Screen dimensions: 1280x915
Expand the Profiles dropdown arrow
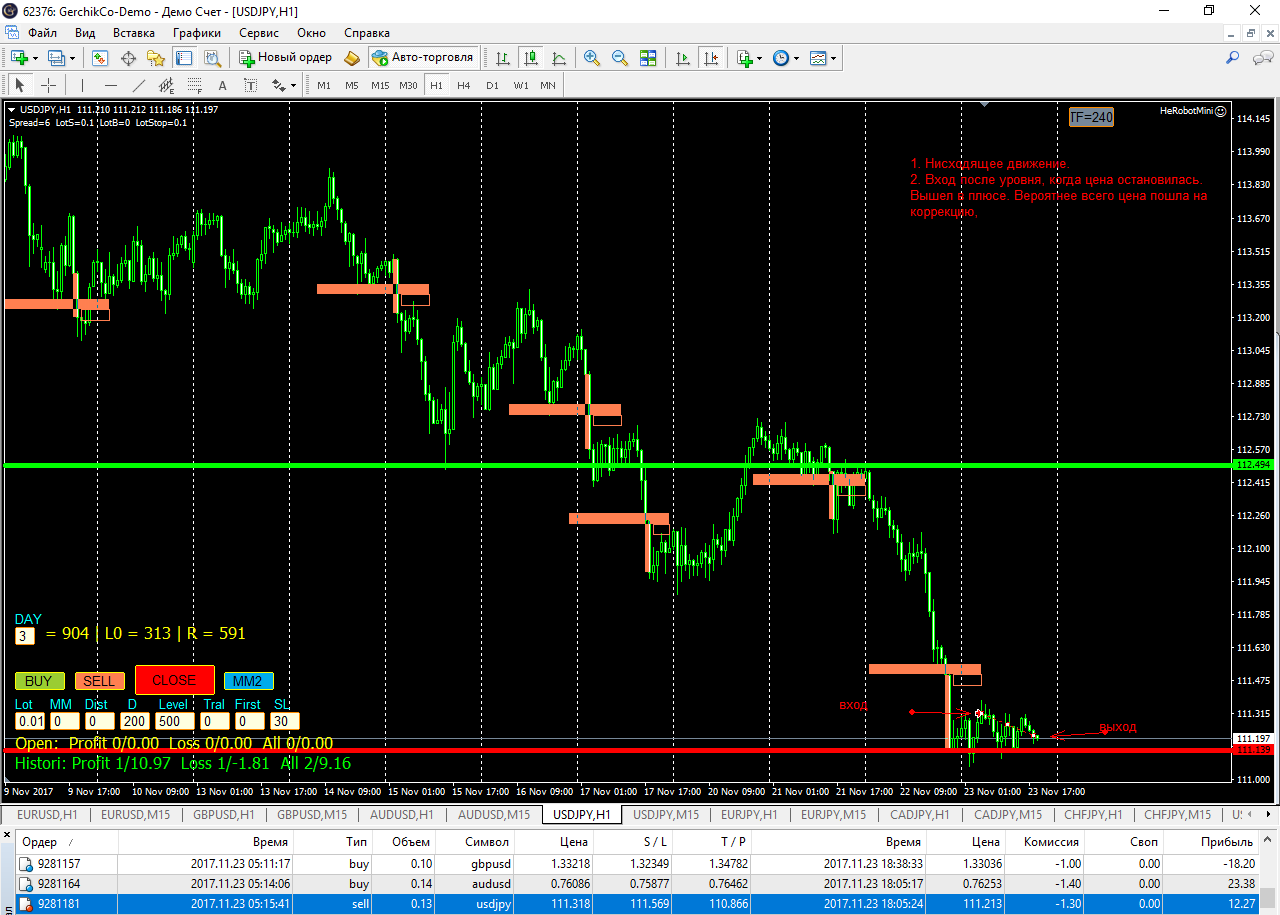[x=72, y=59]
